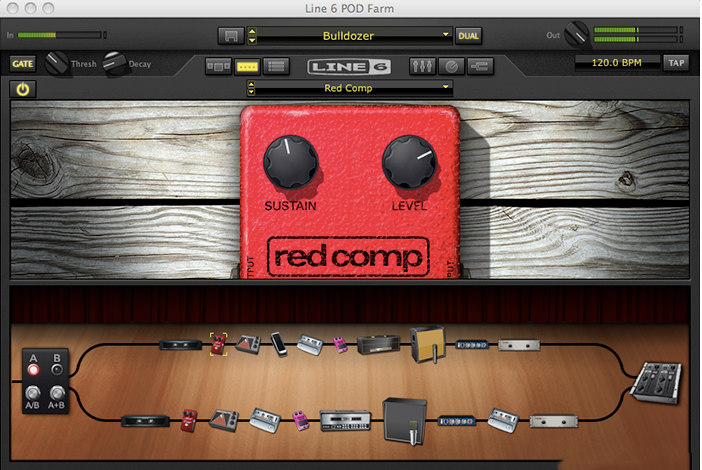Click the 120.0 BPM tempo field
The width and height of the screenshot is (702, 470).
pos(617,63)
